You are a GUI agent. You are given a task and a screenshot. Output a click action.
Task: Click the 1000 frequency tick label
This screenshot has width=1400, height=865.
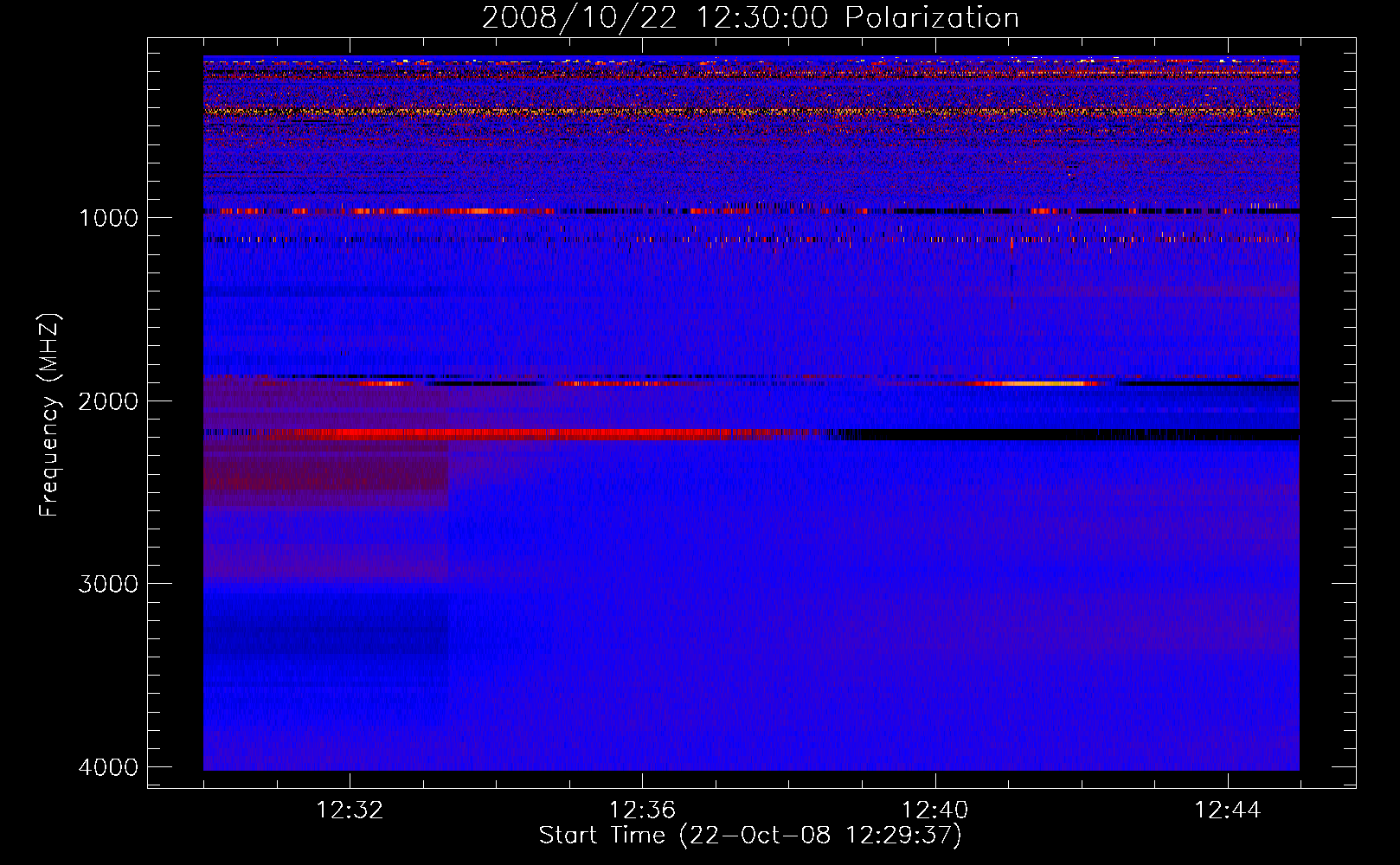tap(108, 218)
